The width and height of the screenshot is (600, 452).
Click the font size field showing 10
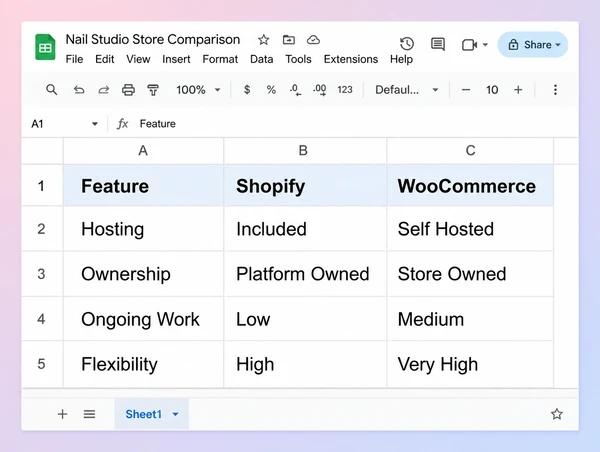coord(492,90)
